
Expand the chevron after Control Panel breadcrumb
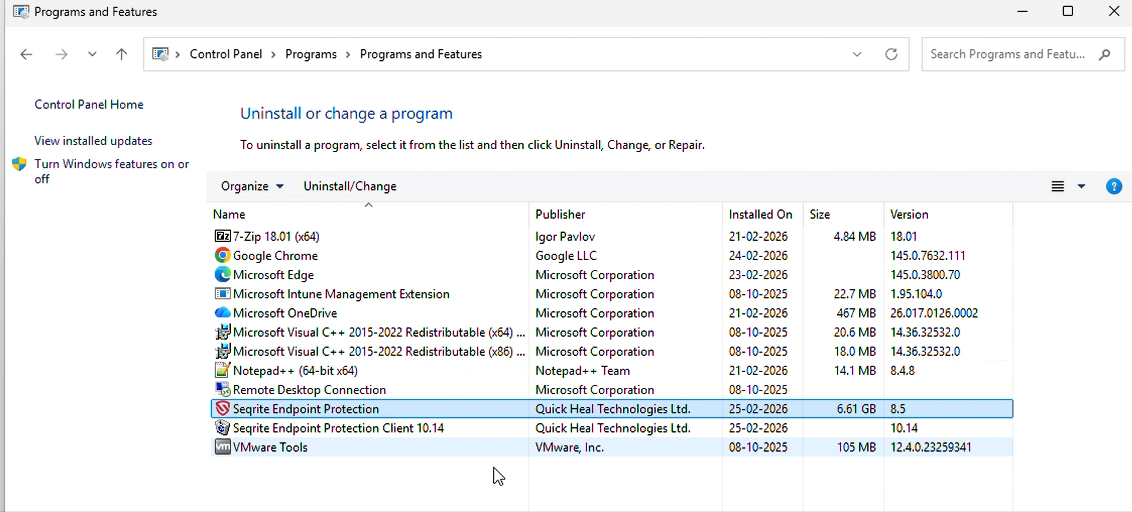tap(273, 54)
